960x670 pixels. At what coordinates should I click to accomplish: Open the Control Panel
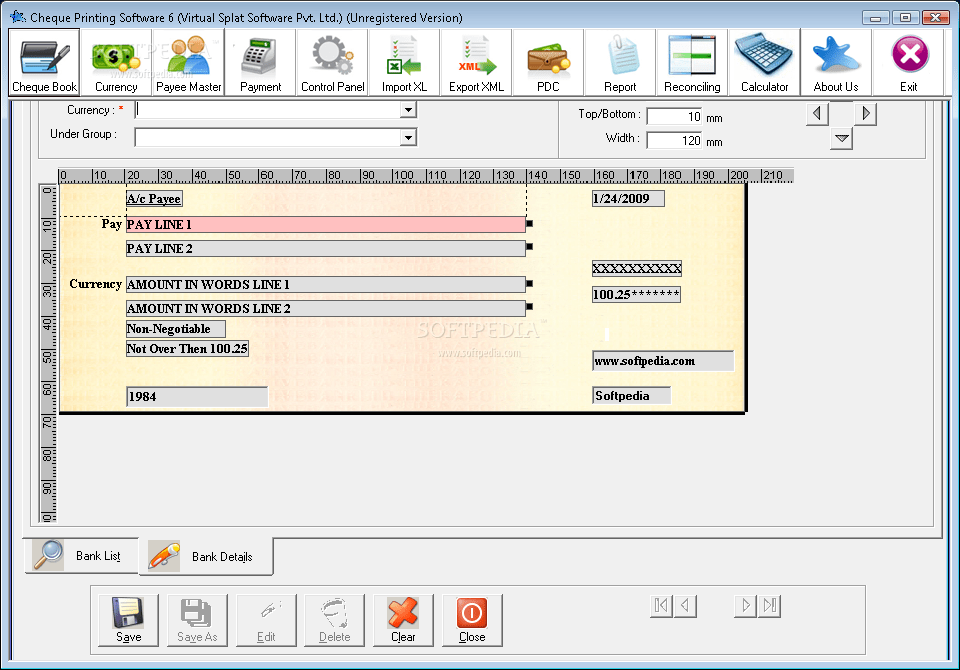coord(332,60)
